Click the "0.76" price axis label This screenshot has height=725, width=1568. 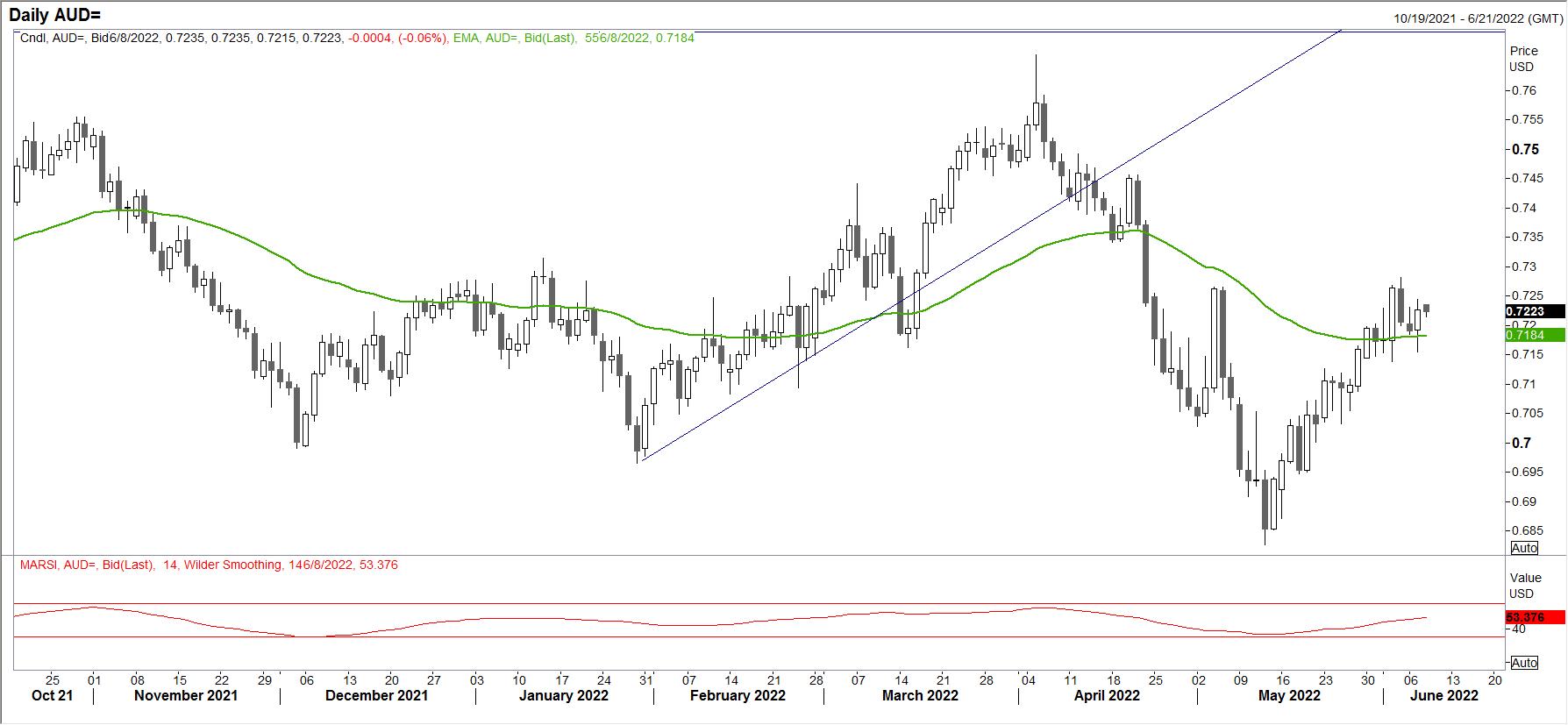1524,90
